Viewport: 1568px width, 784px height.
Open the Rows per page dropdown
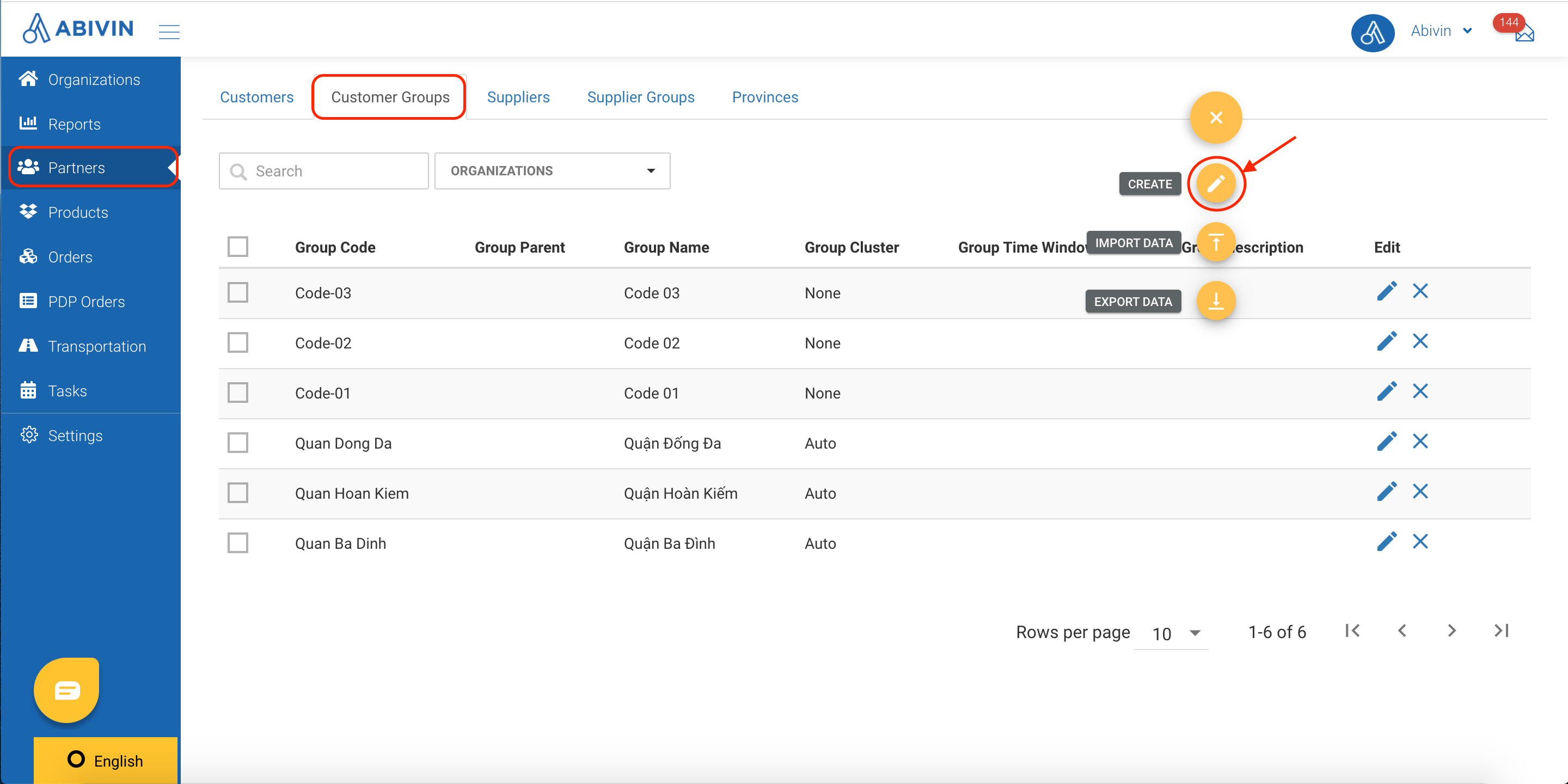coord(1173,634)
